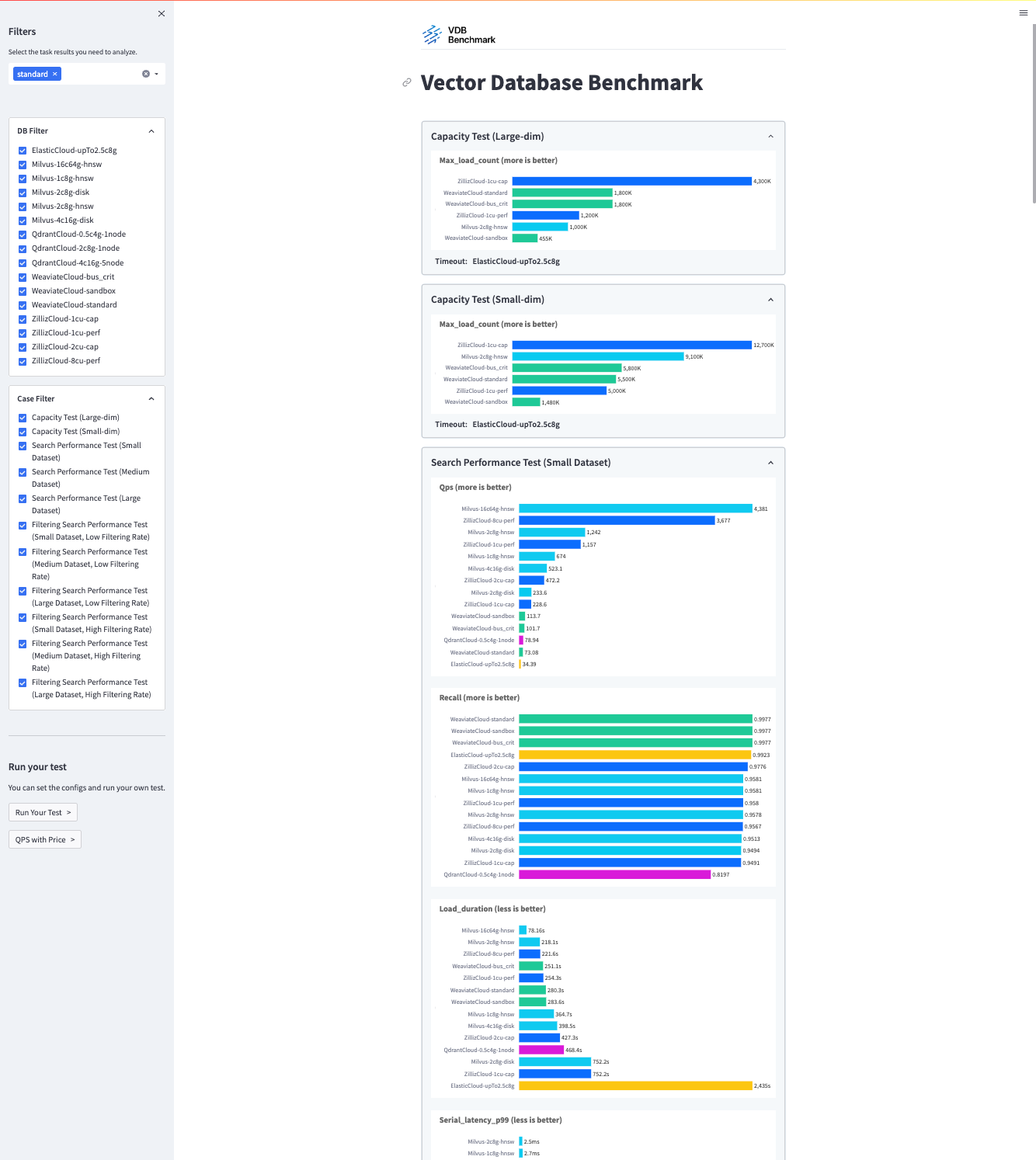Close the Filters sidebar
This screenshot has height=1160, width=1036.
point(162,14)
